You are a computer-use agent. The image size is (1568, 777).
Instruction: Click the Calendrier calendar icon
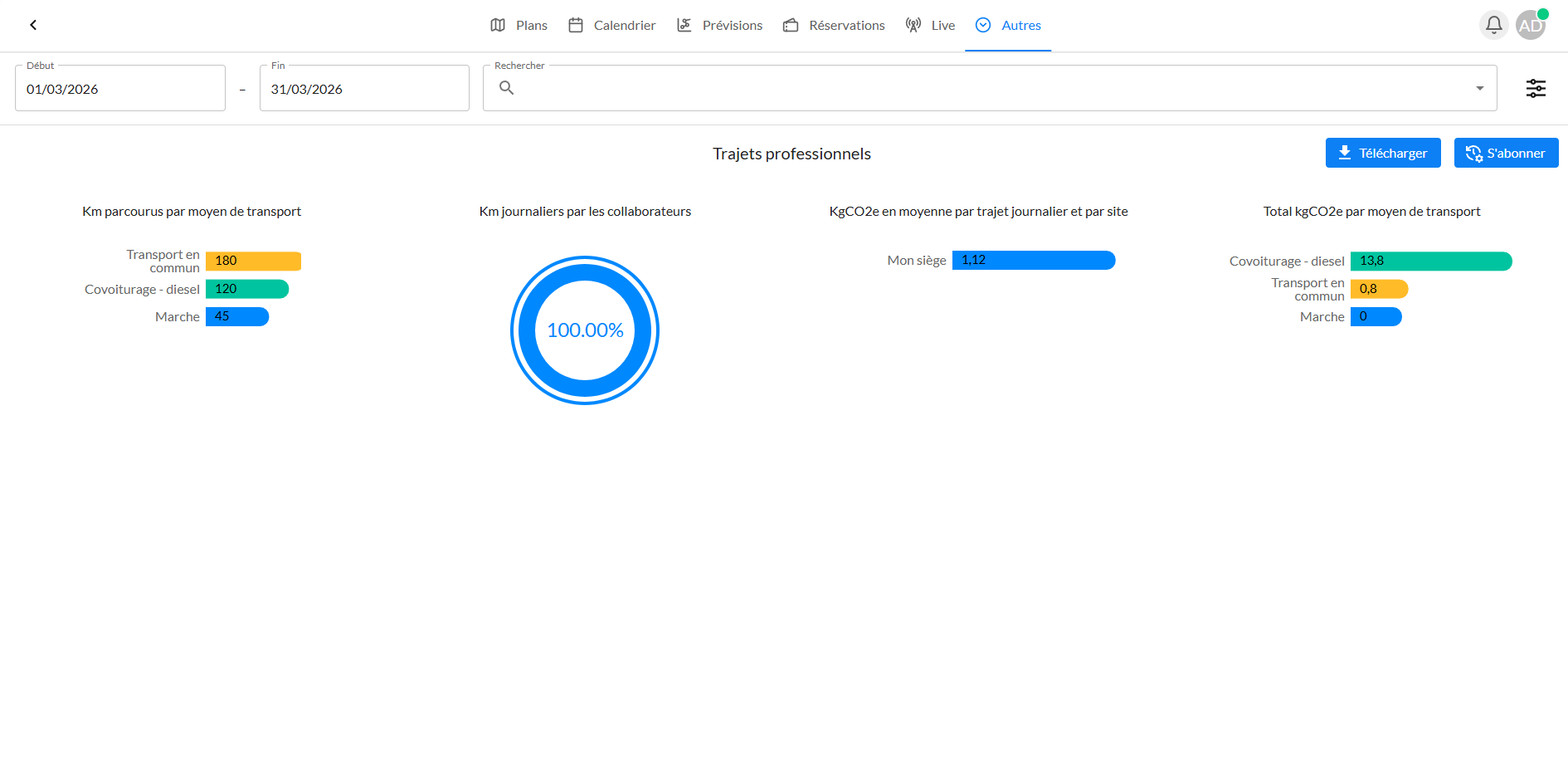(575, 25)
